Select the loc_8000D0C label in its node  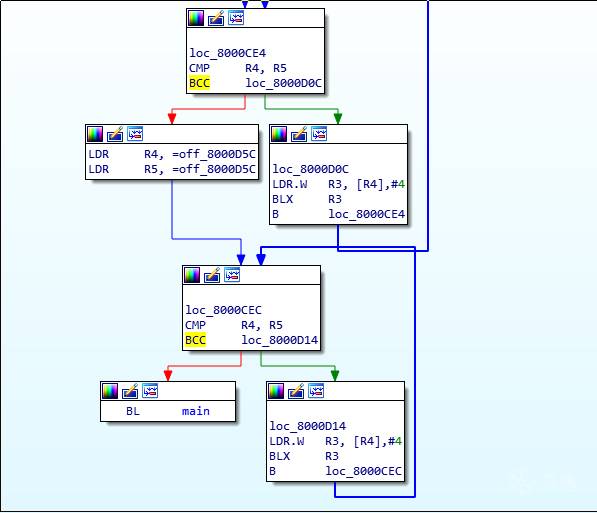coord(310,169)
